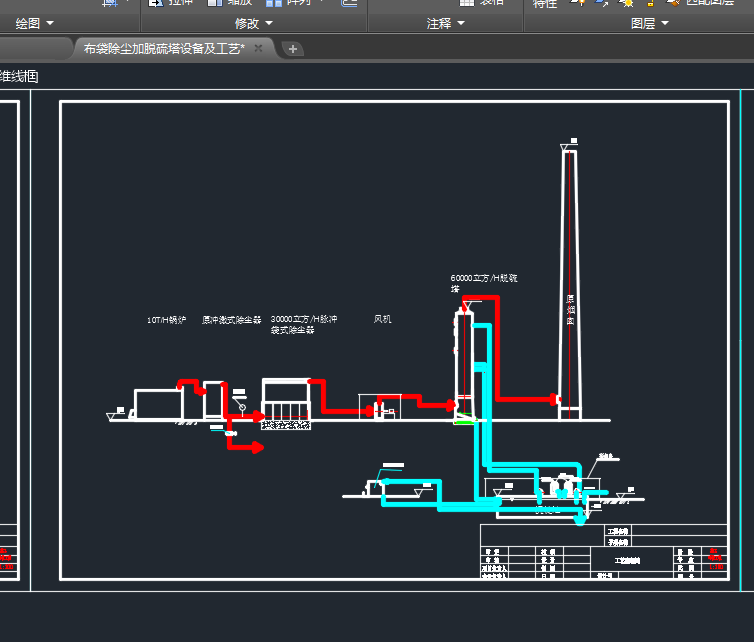The width and height of the screenshot is (754, 642).
Task: Open the Table (表格) tool
Action: [x=466, y=3]
